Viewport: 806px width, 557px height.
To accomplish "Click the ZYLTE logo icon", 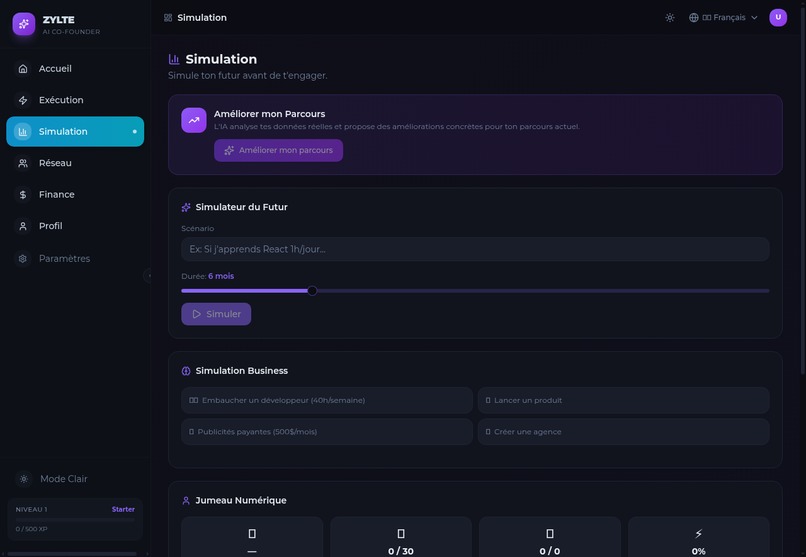I will (24, 24).
